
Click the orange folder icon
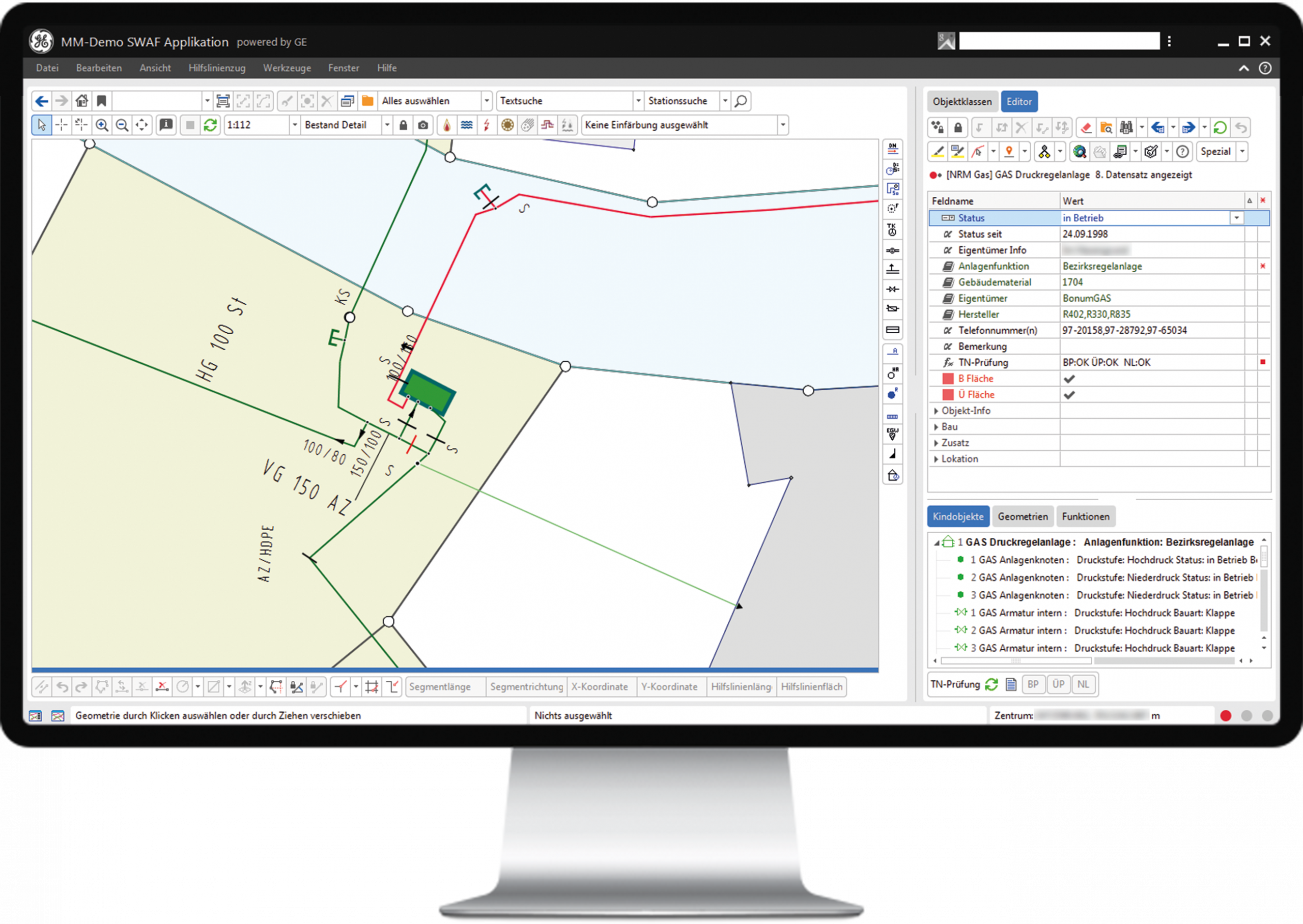367,101
